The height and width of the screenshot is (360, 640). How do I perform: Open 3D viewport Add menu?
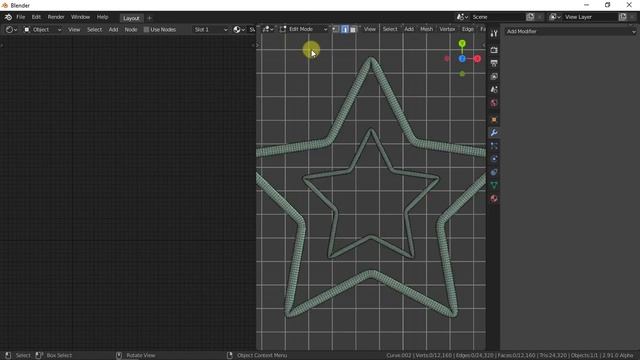coord(409,29)
